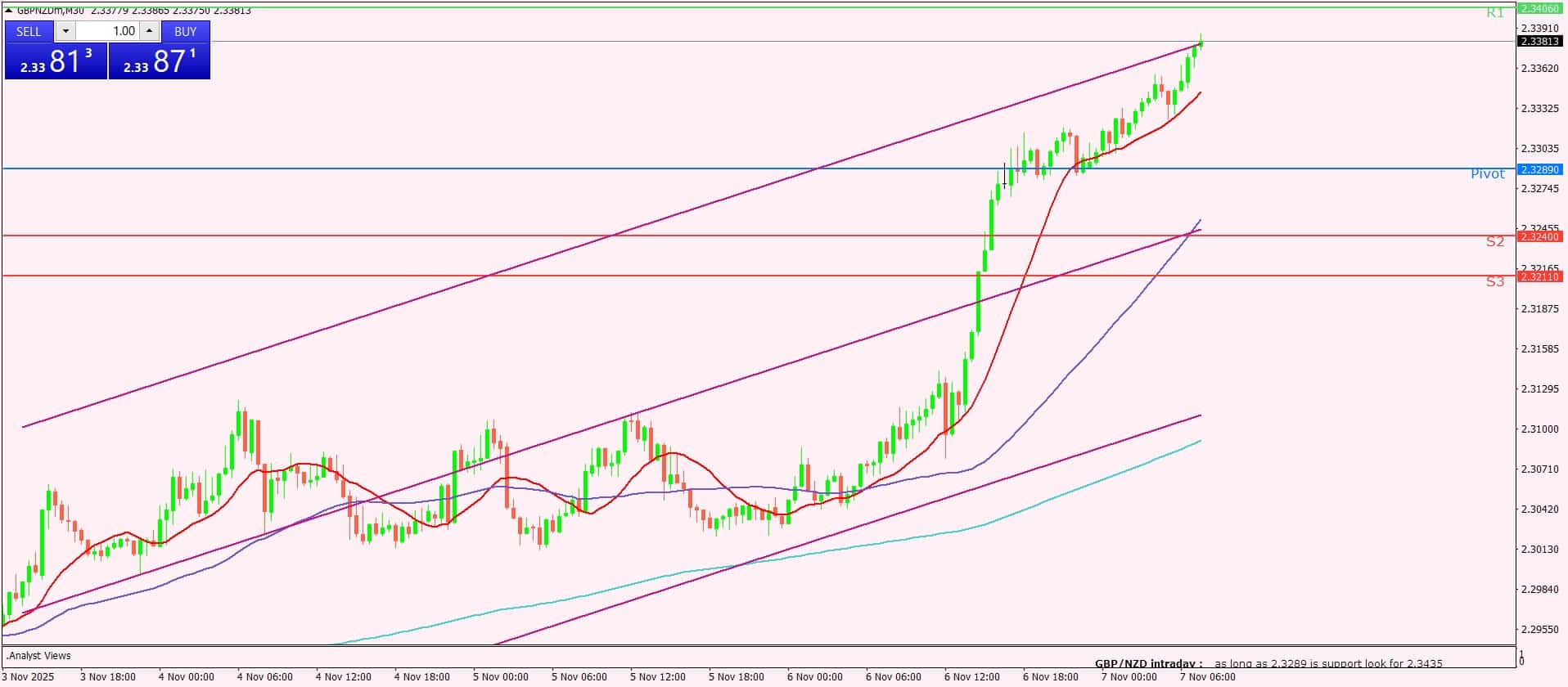Click the 5 Nov 00:00 time label
This screenshot has height=687, width=1568.
click(501, 677)
